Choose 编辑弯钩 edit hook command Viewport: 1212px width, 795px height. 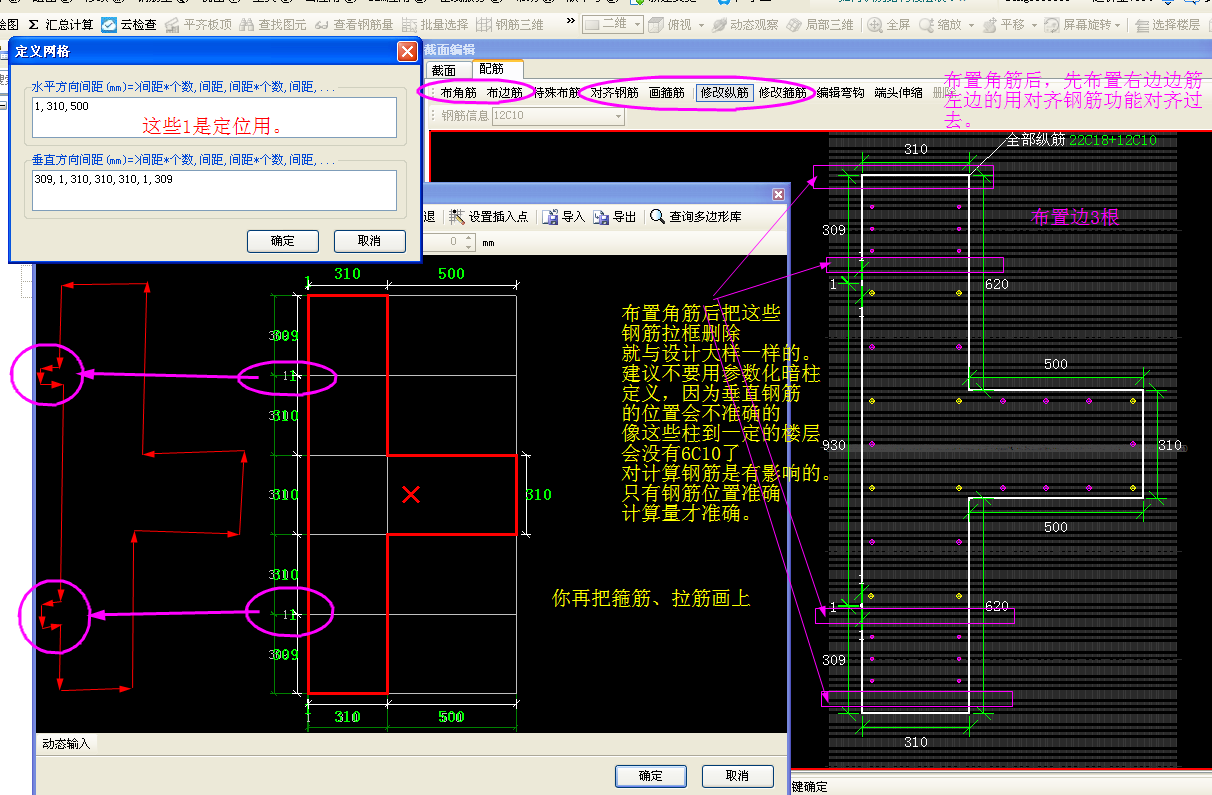840,93
